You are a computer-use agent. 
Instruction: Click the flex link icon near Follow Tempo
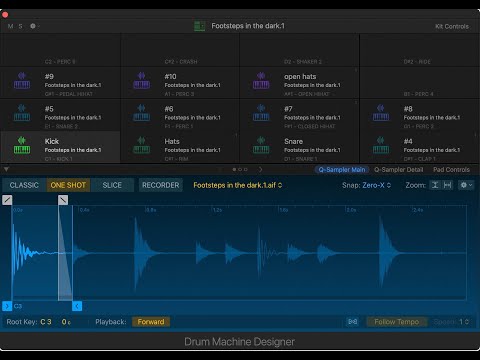click(x=353, y=322)
